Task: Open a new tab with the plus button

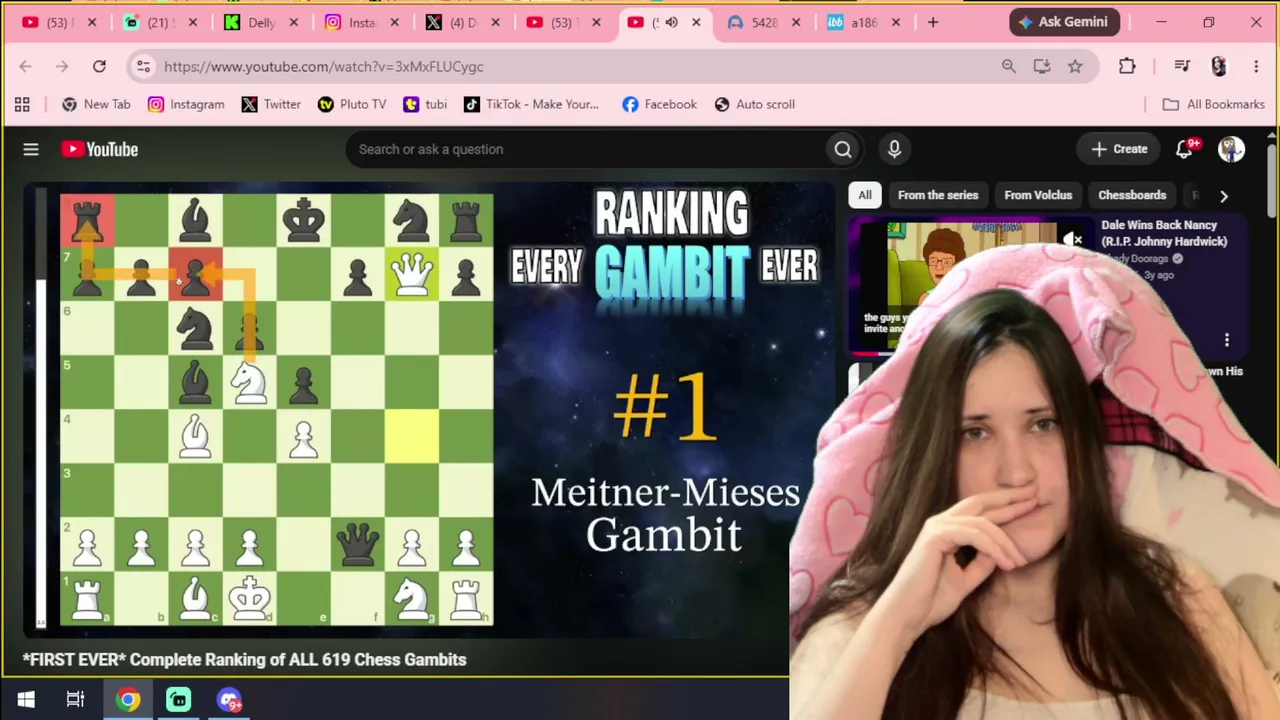Action: coord(933,22)
